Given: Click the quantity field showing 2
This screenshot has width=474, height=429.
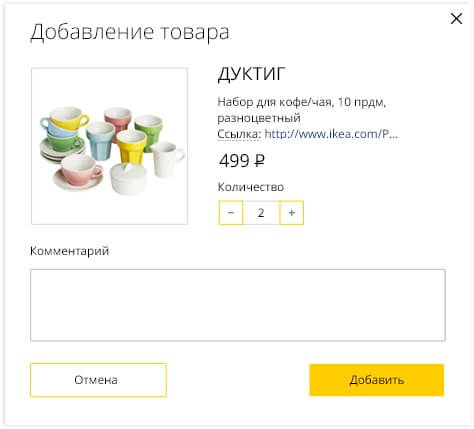Looking at the screenshot, I should point(261,213).
